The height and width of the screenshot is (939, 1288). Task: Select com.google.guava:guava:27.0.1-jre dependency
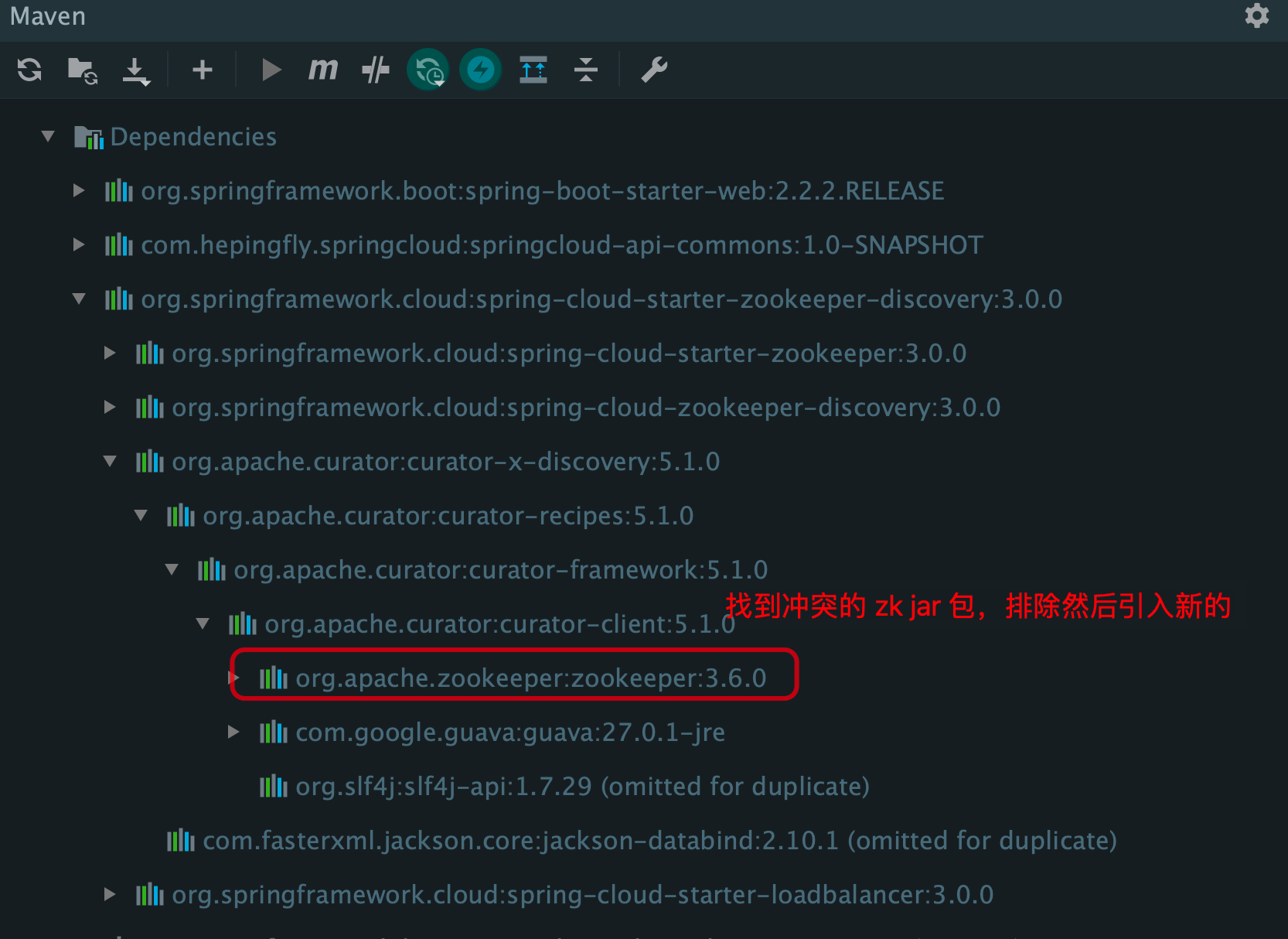[x=510, y=732]
